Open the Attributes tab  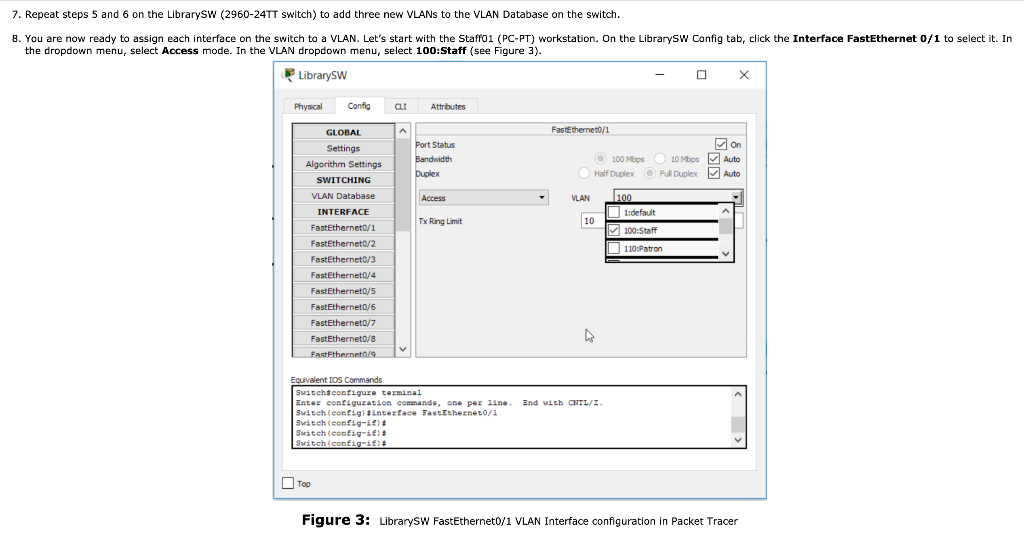pyautogui.click(x=448, y=106)
